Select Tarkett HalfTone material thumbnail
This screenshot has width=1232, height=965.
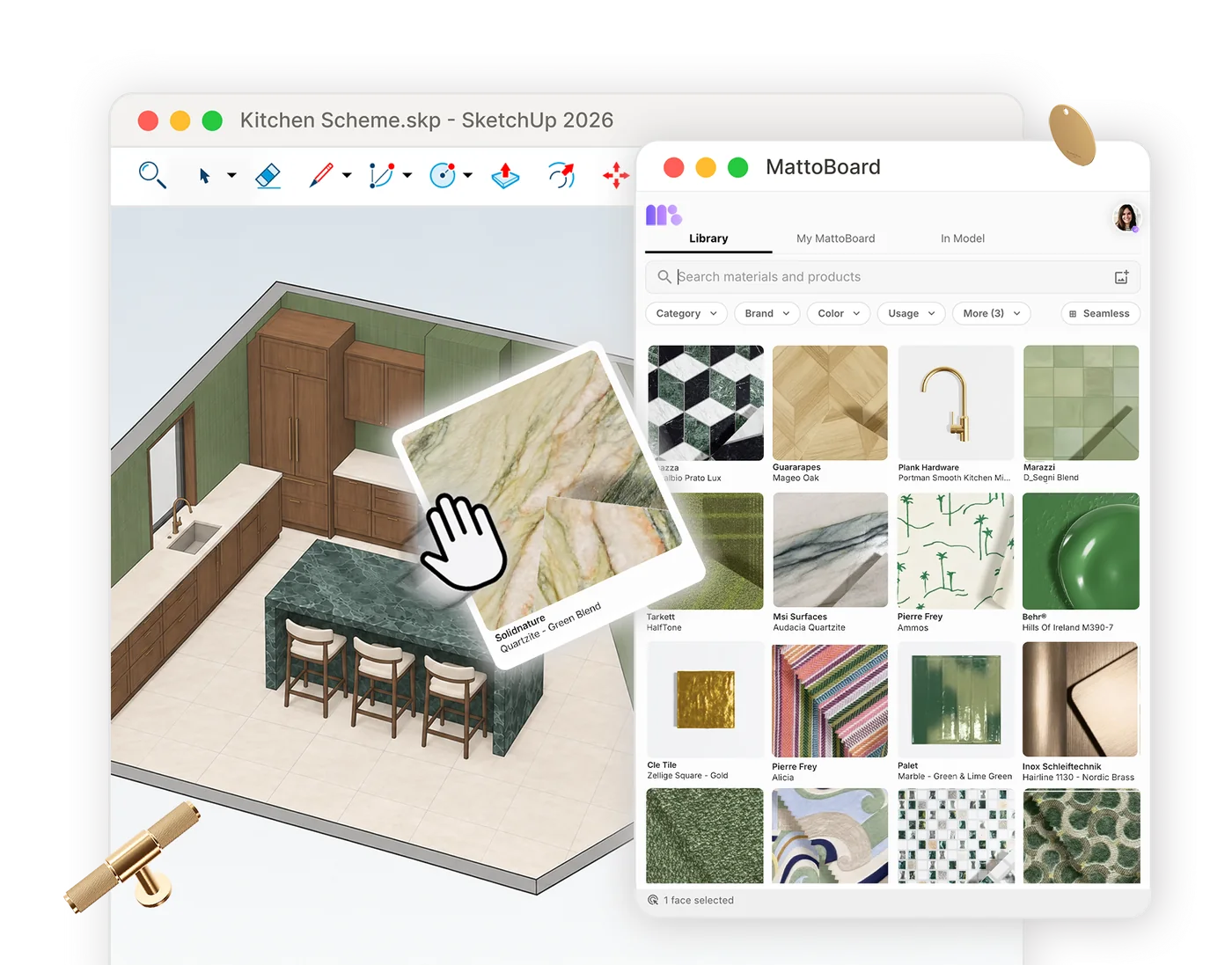722,551
